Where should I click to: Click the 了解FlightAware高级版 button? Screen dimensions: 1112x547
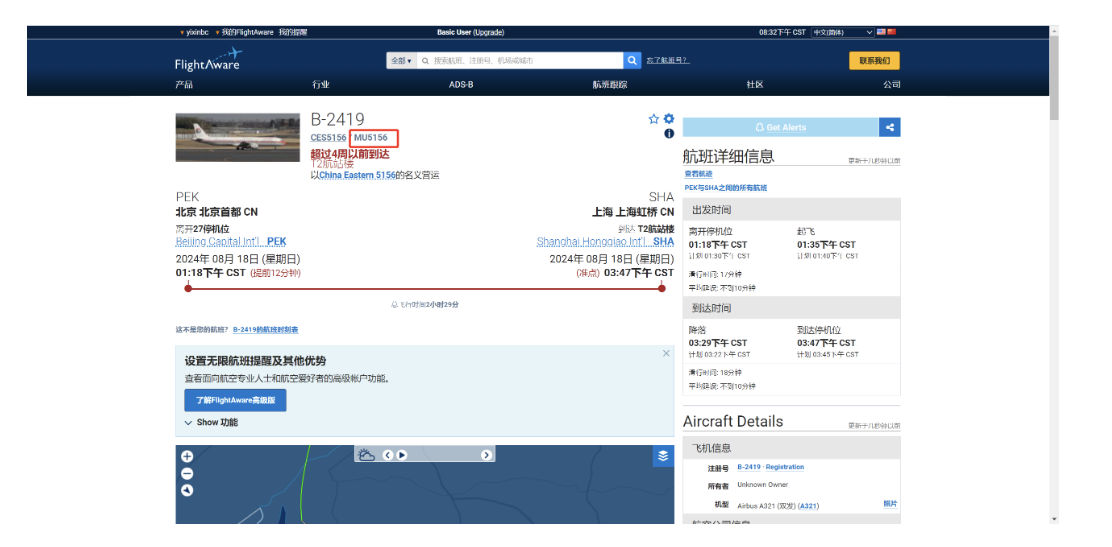click(x=235, y=400)
